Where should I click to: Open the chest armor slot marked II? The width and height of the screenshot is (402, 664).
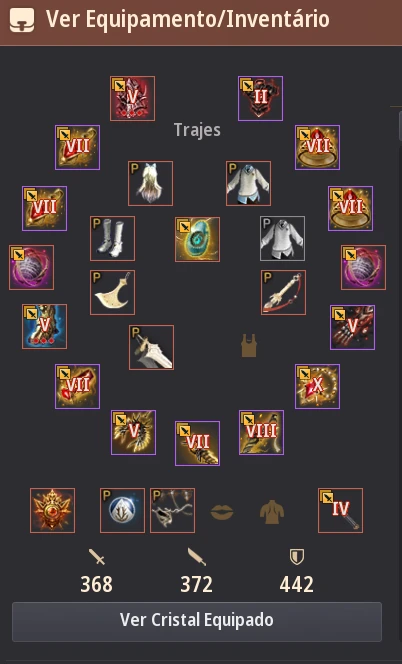261,99
